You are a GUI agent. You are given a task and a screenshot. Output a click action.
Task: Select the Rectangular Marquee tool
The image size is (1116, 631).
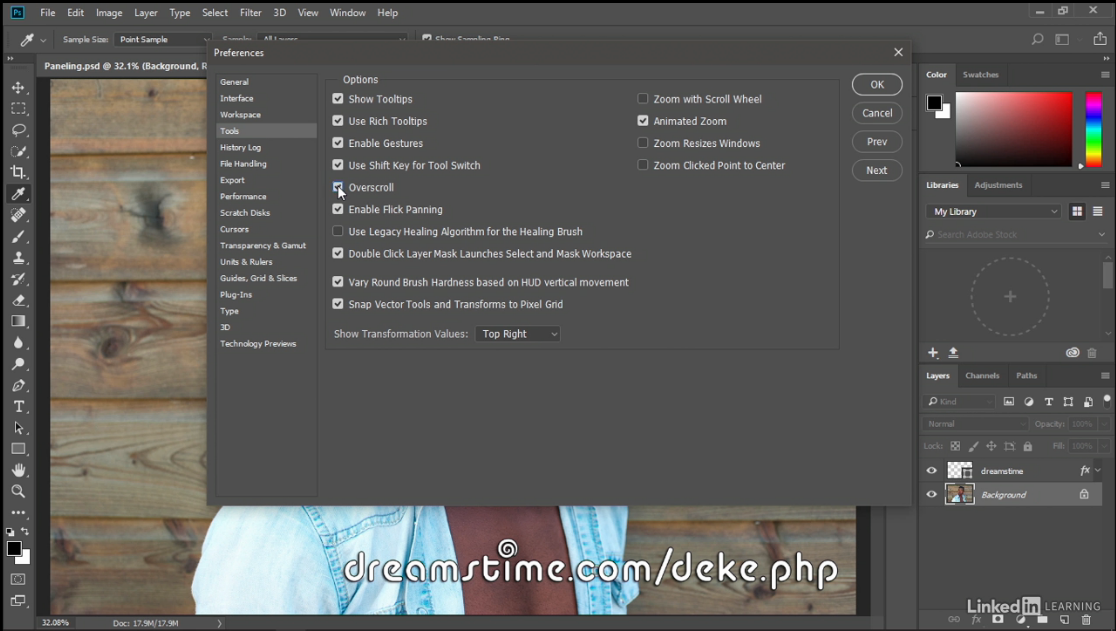(x=19, y=109)
